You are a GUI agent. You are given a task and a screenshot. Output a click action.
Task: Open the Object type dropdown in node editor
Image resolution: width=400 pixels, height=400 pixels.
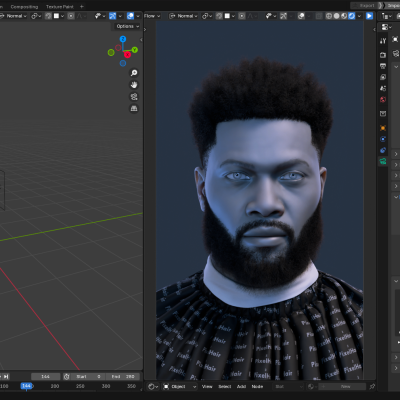[180, 387]
